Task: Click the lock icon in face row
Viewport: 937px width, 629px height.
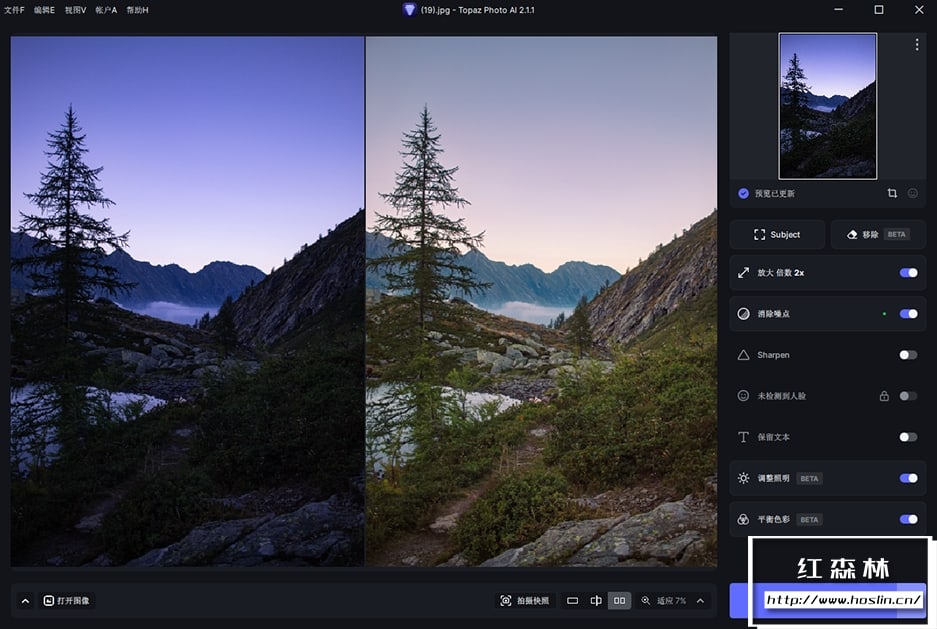Action: click(884, 395)
